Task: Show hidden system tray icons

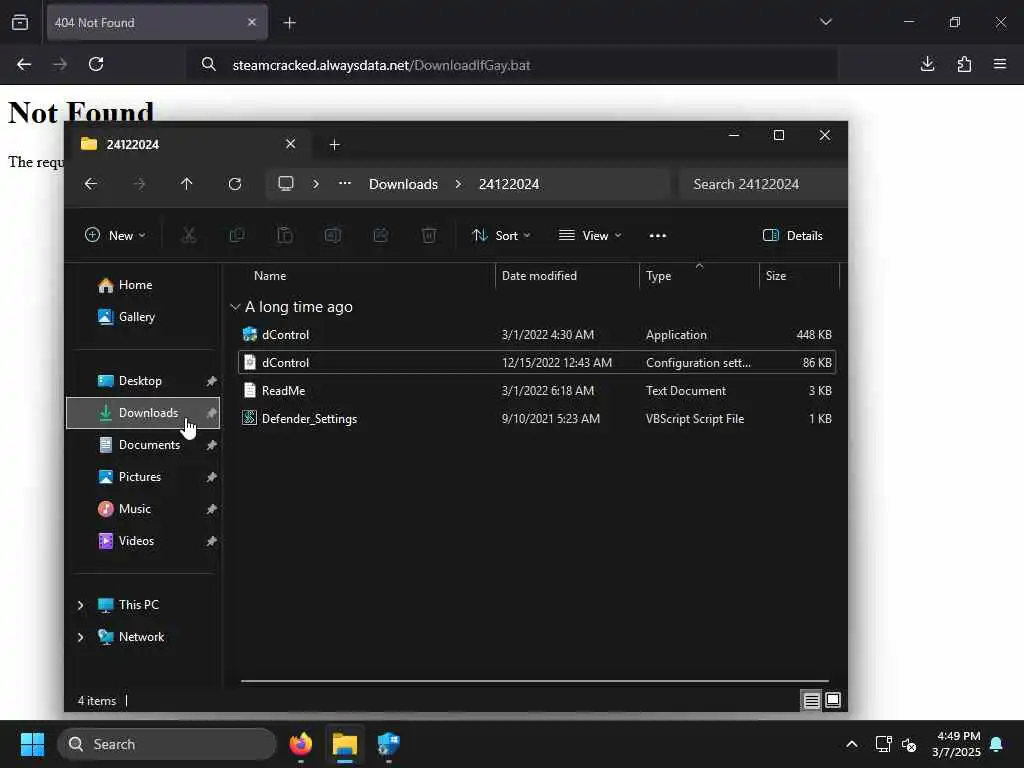Action: pos(852,744)
